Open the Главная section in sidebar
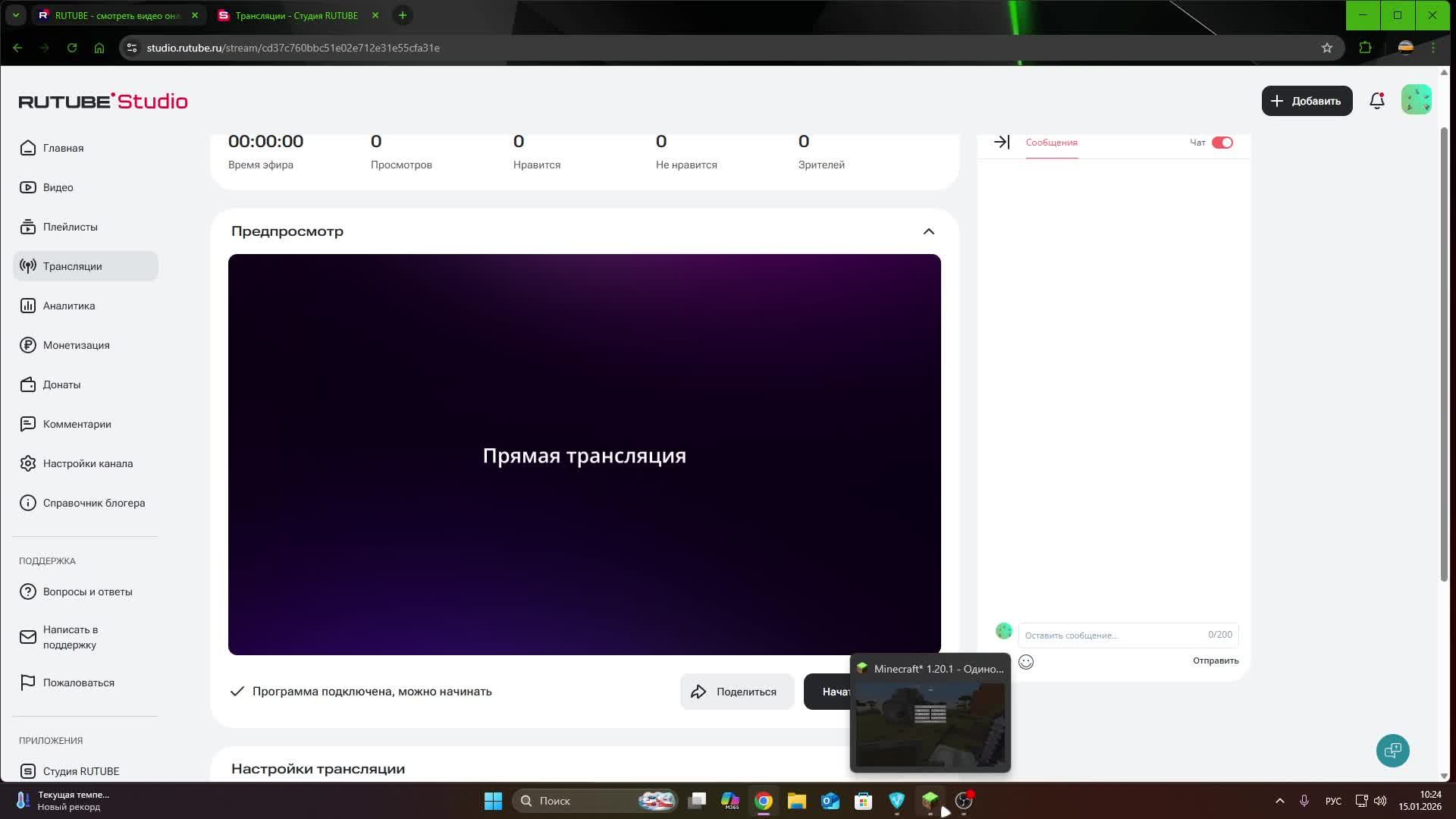Image resolution: width=1456 pixels, height=819 pixels. coord(64,148)
